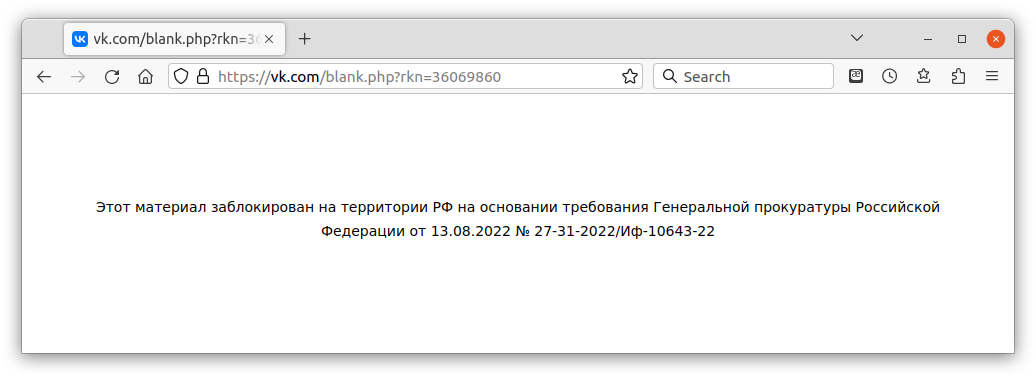Expand the list all tabs chevron
This screenshot has width=1036, height=374.
857,38
